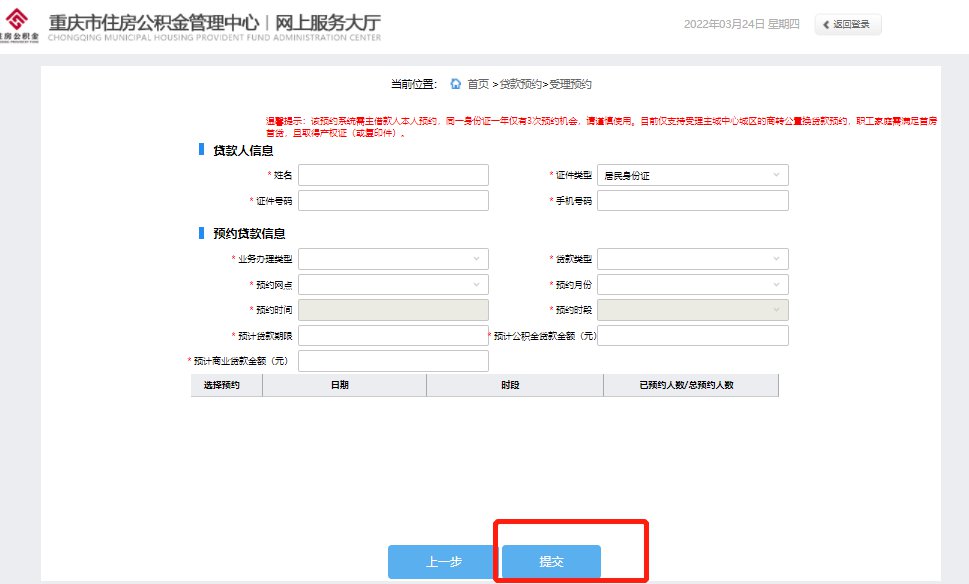Open the 证件类型 dropdown
This screenshot has width=969, height=584.
692,176
